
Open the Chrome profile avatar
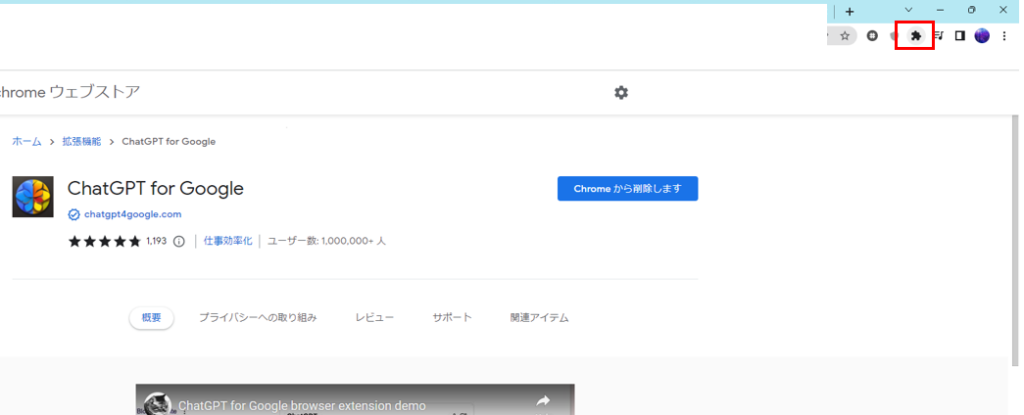pos(982,36)
